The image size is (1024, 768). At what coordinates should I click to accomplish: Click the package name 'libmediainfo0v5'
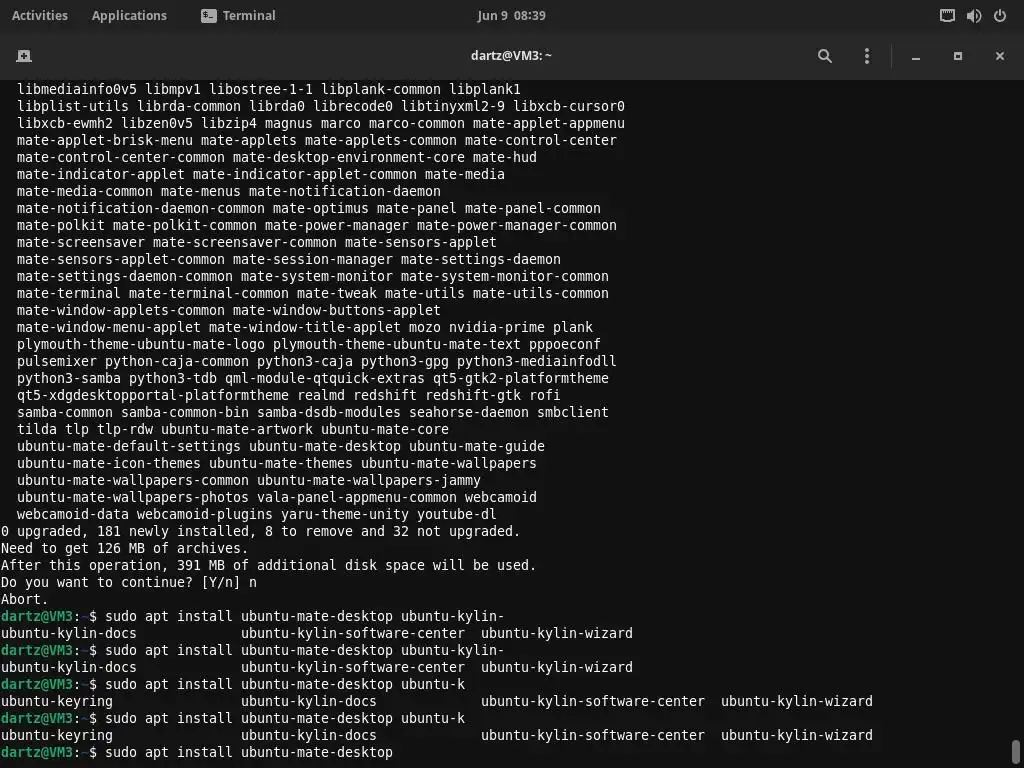77,90
